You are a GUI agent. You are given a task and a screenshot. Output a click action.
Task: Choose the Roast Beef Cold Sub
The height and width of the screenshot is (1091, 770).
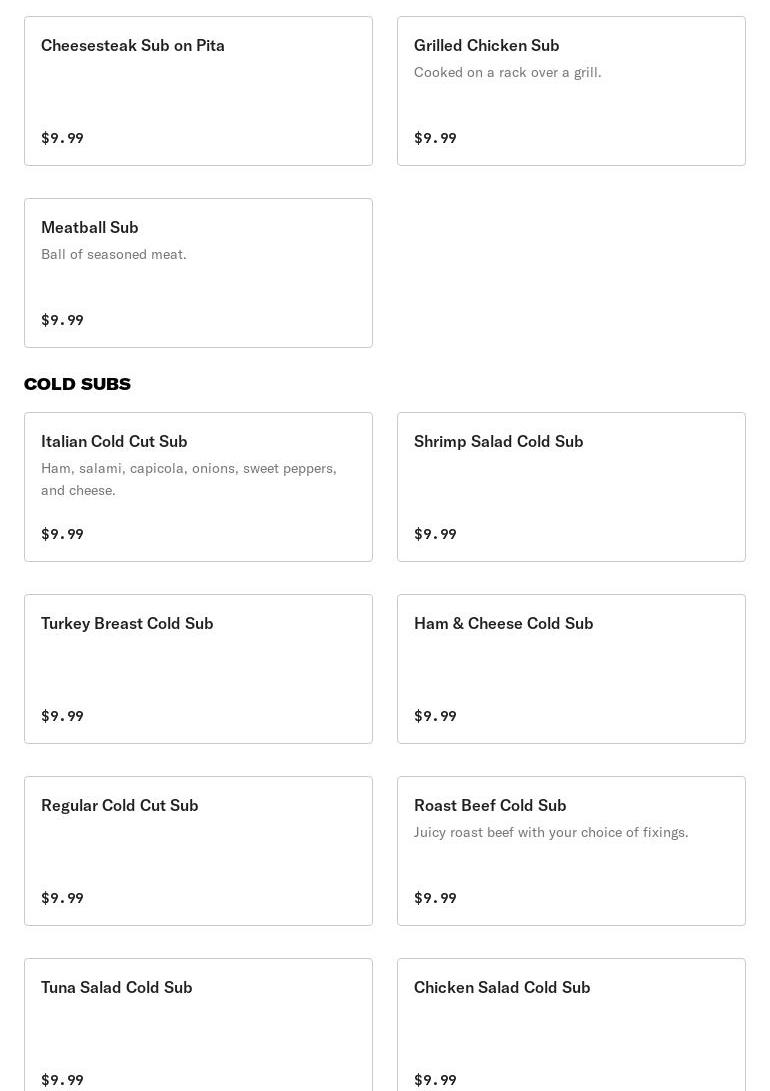click(x=490, y=806)
